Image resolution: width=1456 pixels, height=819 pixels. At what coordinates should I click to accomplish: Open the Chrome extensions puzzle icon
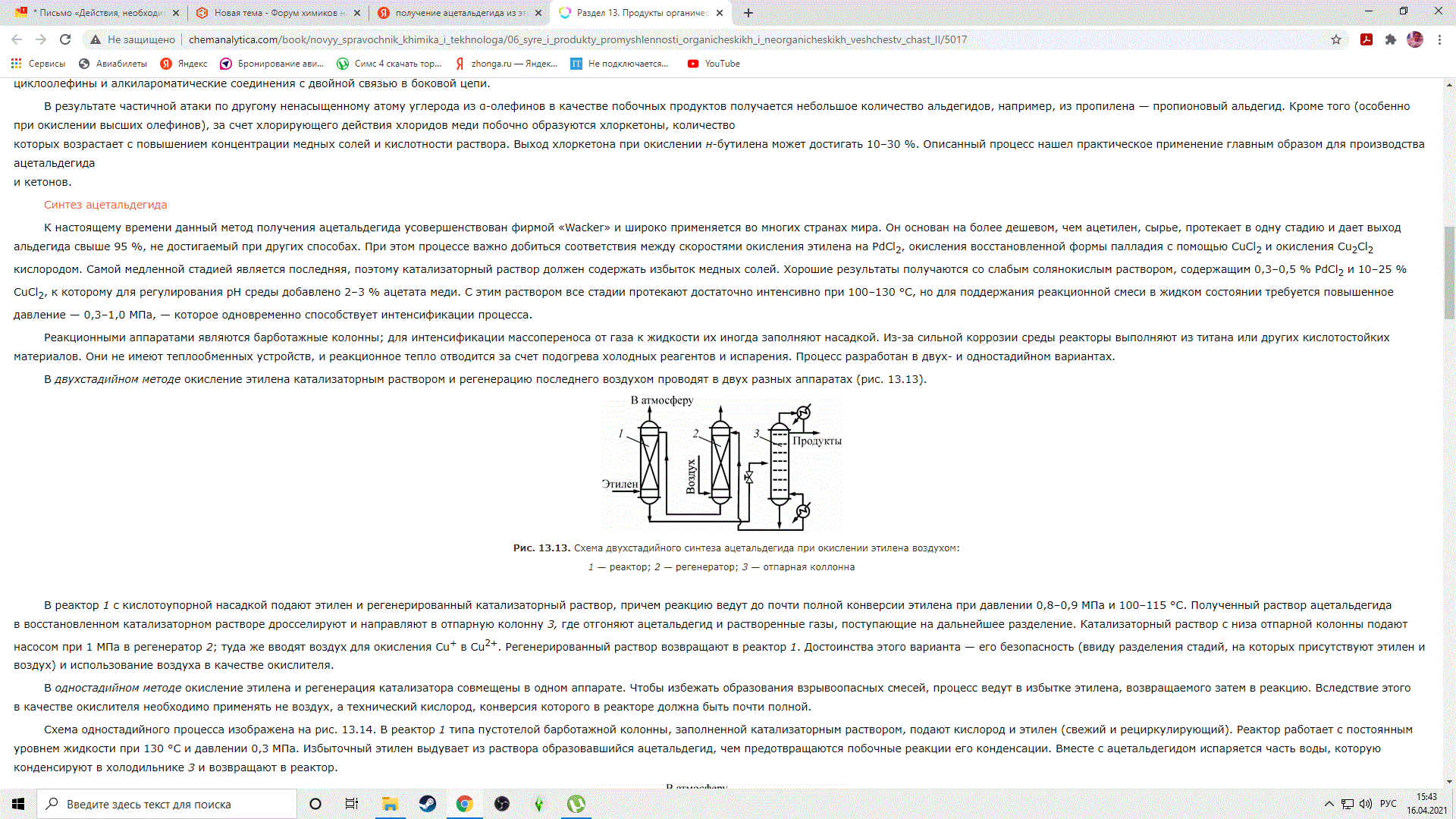[x=1391, y=39]
